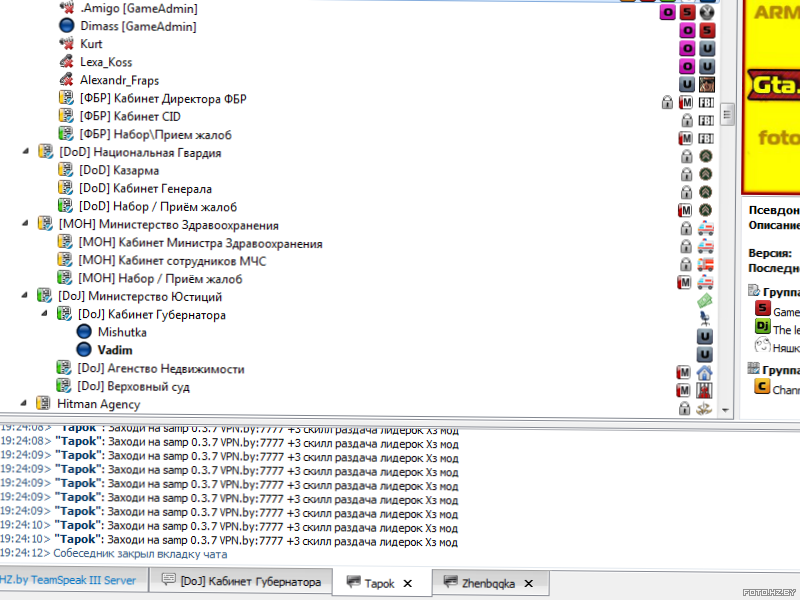The image size is (800, 600).
Task: Toggle the Hitman Agency expander arrow
Action: point(25,404)
